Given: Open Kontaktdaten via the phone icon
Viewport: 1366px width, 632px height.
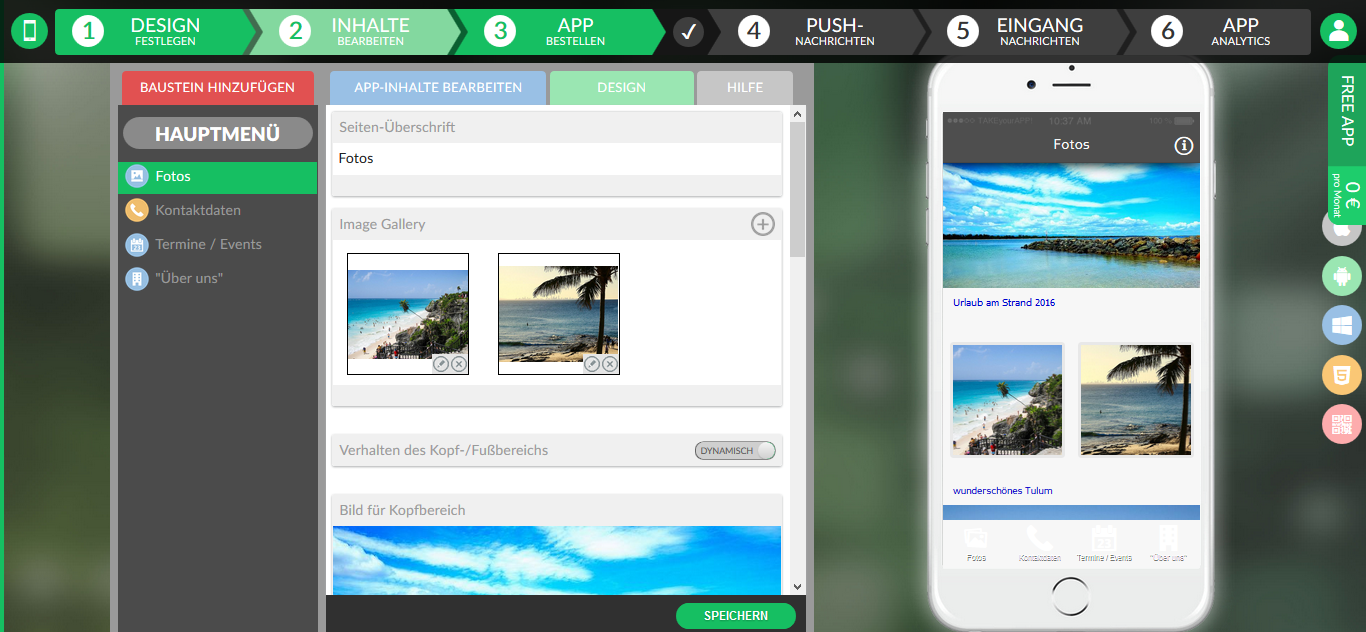Looking at the screenshot, I should [x=137, y=210].
